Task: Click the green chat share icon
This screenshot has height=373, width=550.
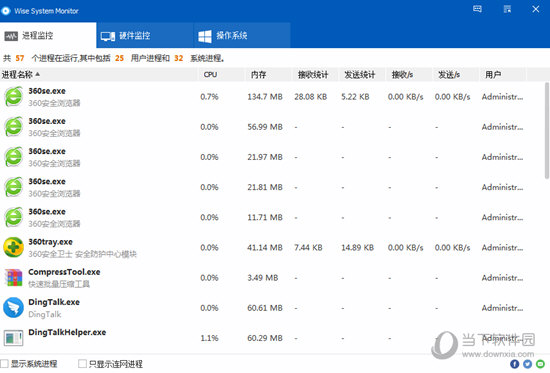Action: coord(540,364)
